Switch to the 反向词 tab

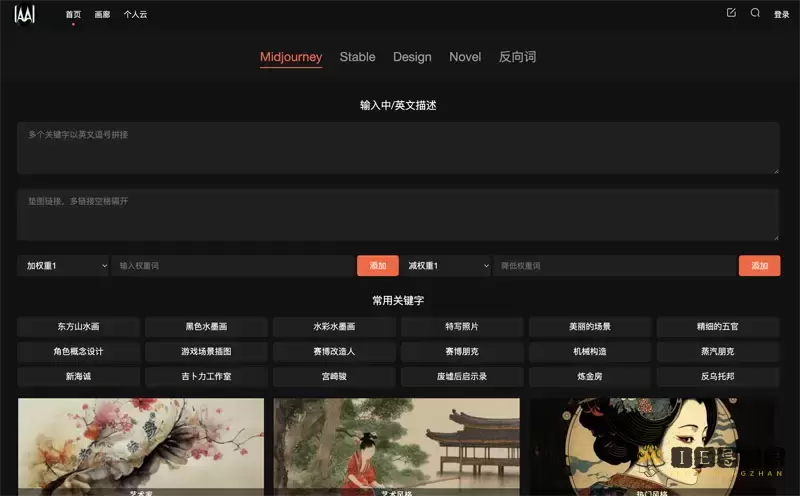pos(517,57)
